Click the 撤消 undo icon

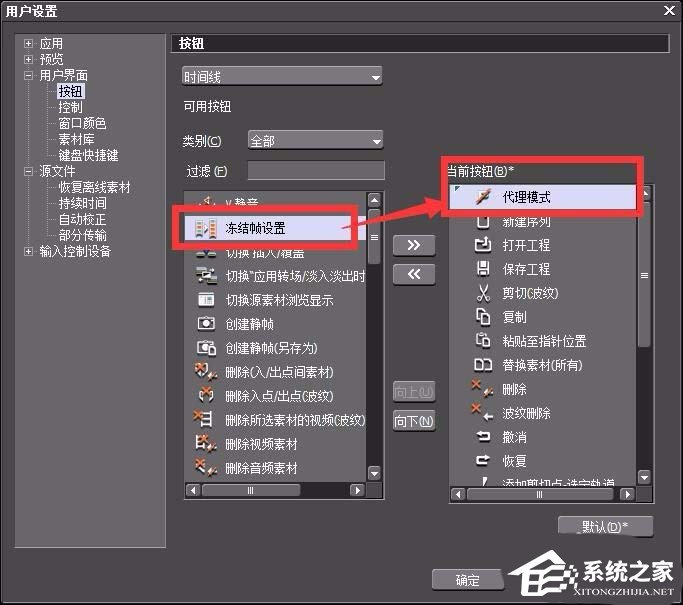coord(483,436)
